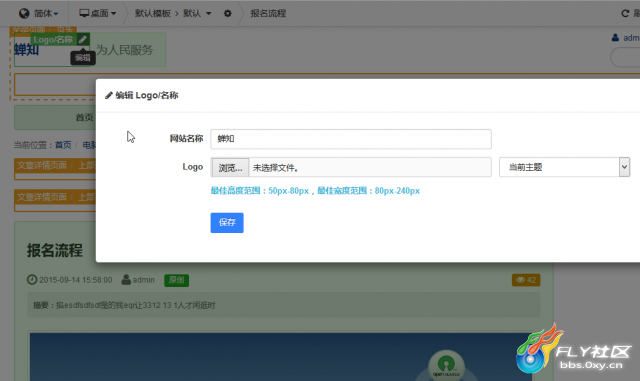
Task: Click the clock icon beside 2015-09-14
Action: pos(32,280)
